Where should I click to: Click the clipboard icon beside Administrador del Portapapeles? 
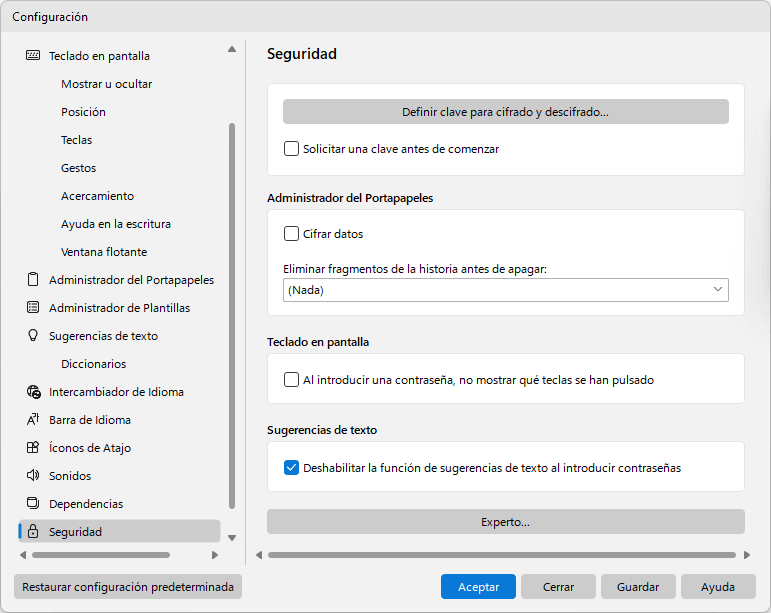[x=33, y=279]
